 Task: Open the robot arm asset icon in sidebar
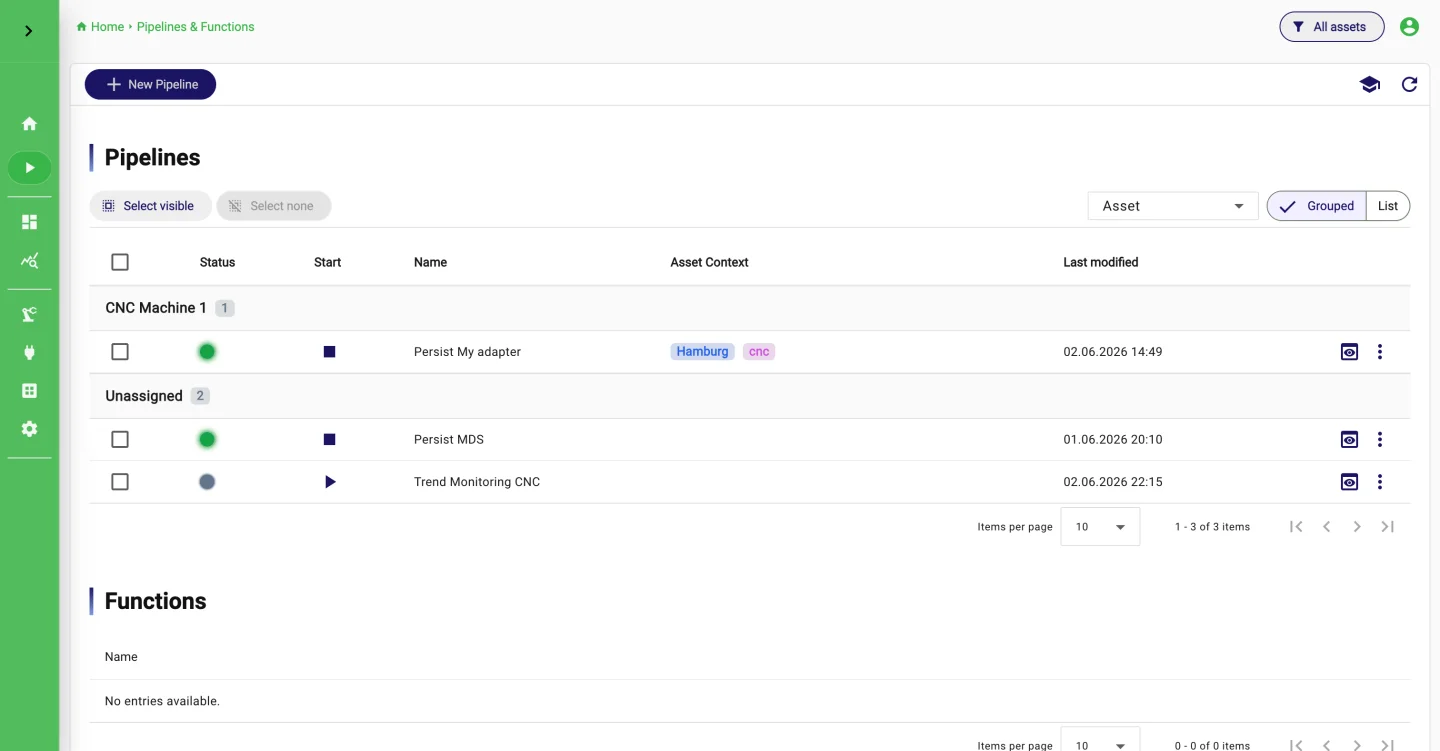point(29,314)
